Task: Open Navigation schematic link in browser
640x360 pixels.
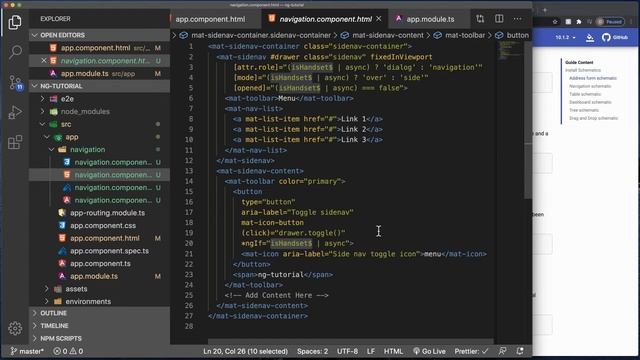Action: [x=590, y=86]
